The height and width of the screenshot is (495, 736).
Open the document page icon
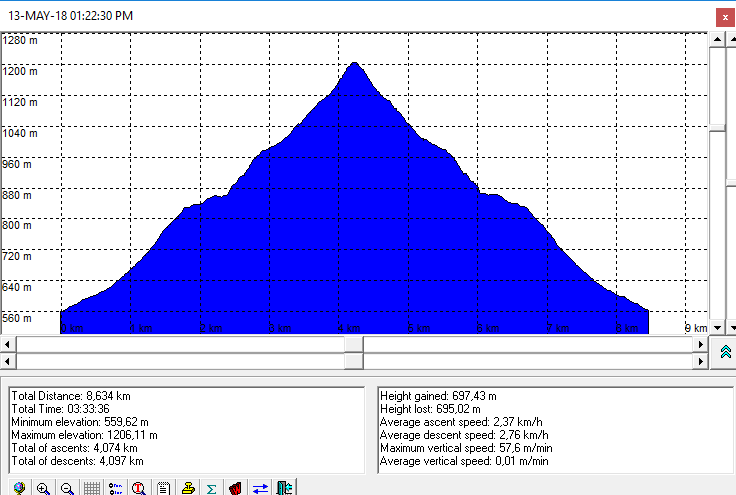tap(163, 488)
